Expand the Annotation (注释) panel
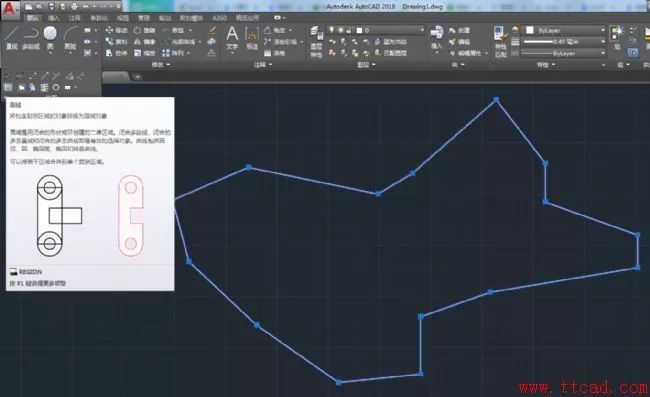 click(263, 64)
